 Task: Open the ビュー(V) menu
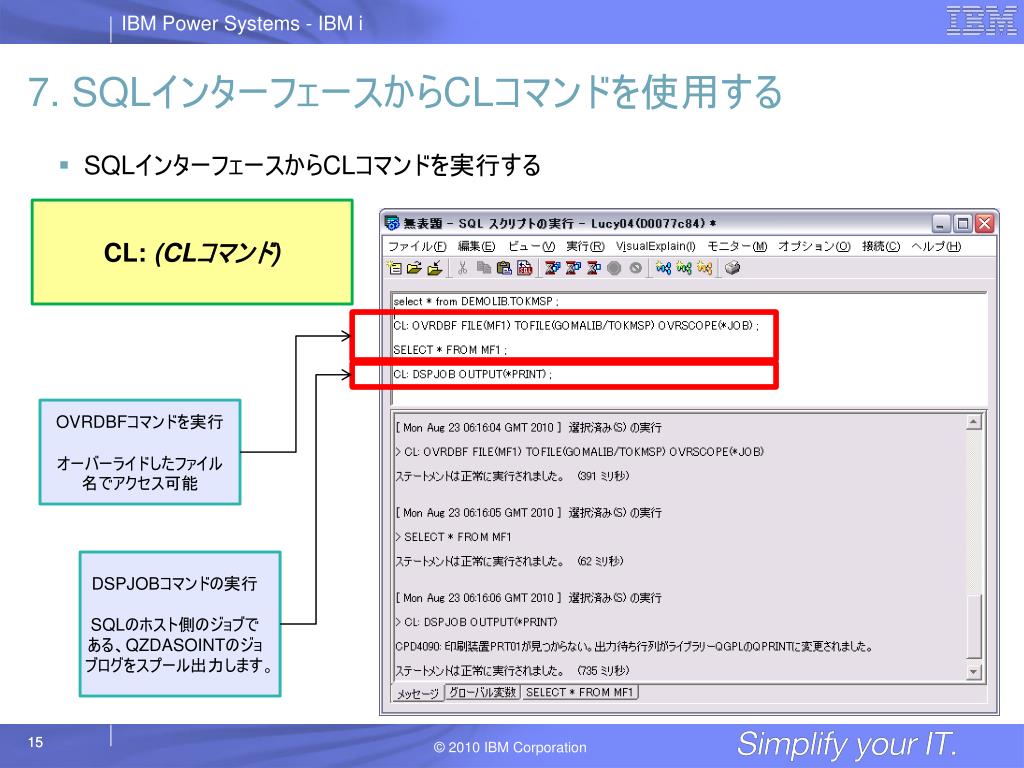click(531, 246)
